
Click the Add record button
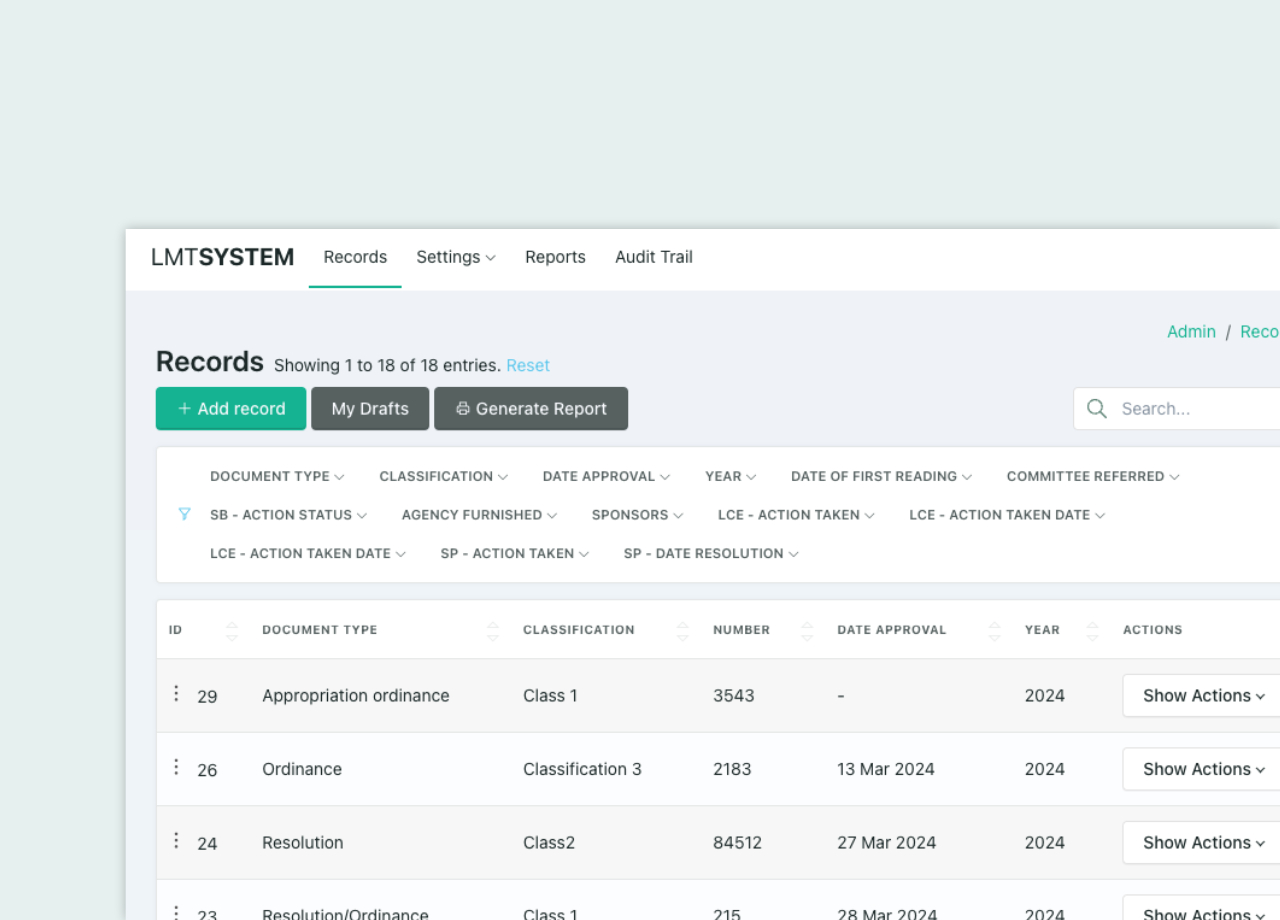231,408
